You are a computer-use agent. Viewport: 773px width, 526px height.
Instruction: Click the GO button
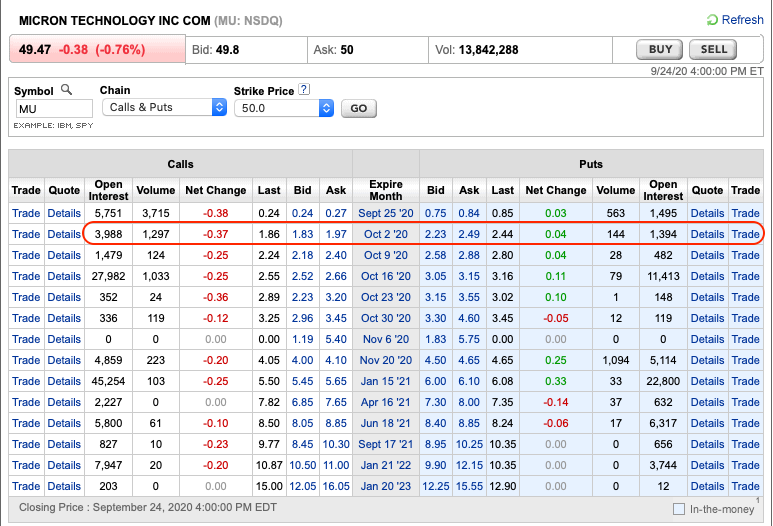358,108
